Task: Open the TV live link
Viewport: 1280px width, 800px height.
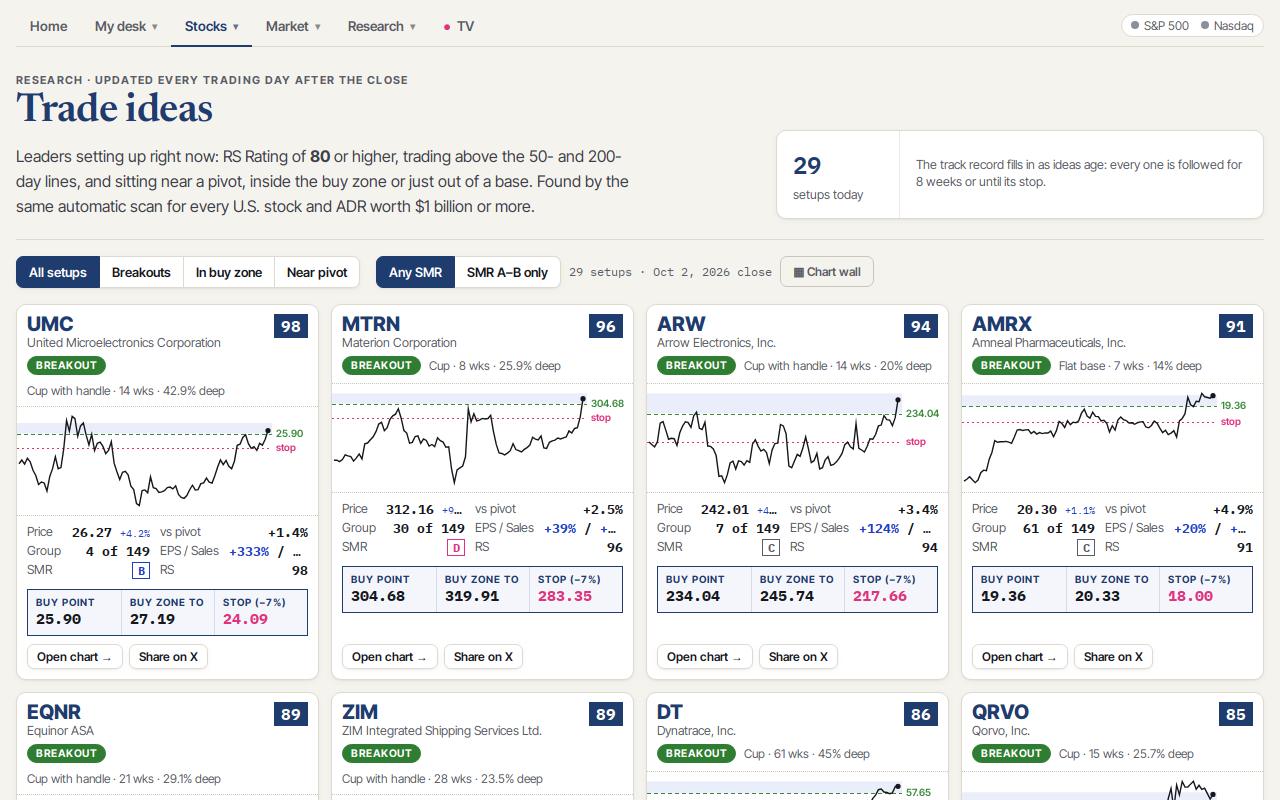Action: pyautogui.click(x=458, y=26)
